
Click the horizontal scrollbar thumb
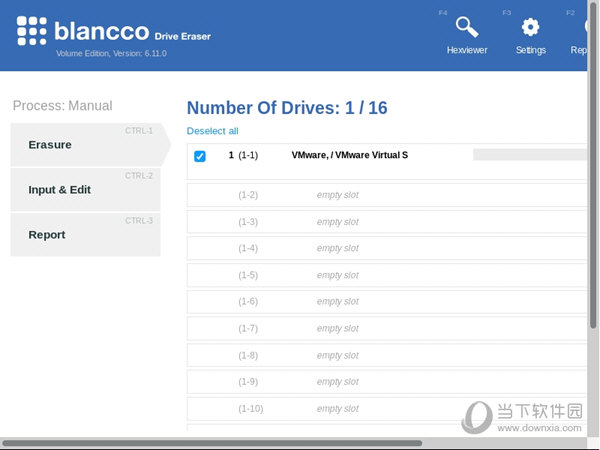[x=212, y=443]
